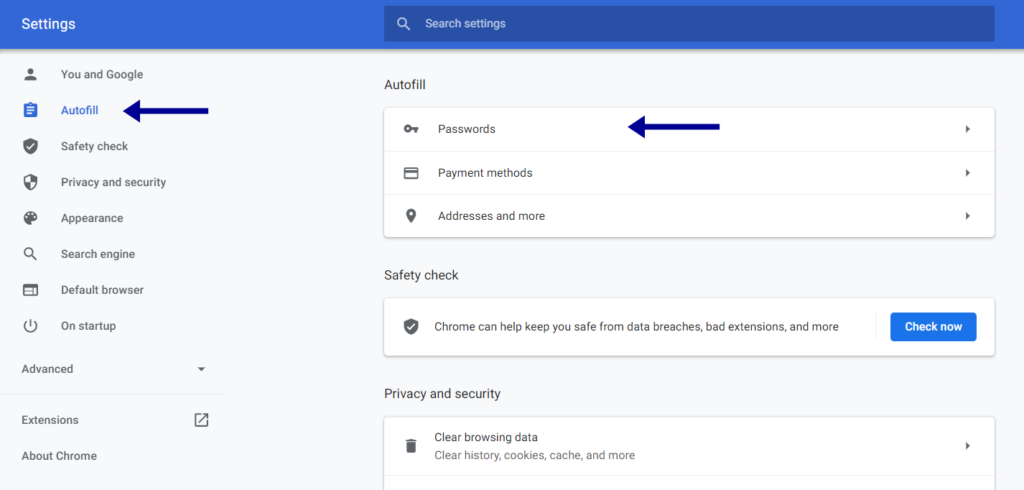Open Privacy and security in sidebar
The width and height of the screenshot is (1024, 490).
click(x=114, y=182)
